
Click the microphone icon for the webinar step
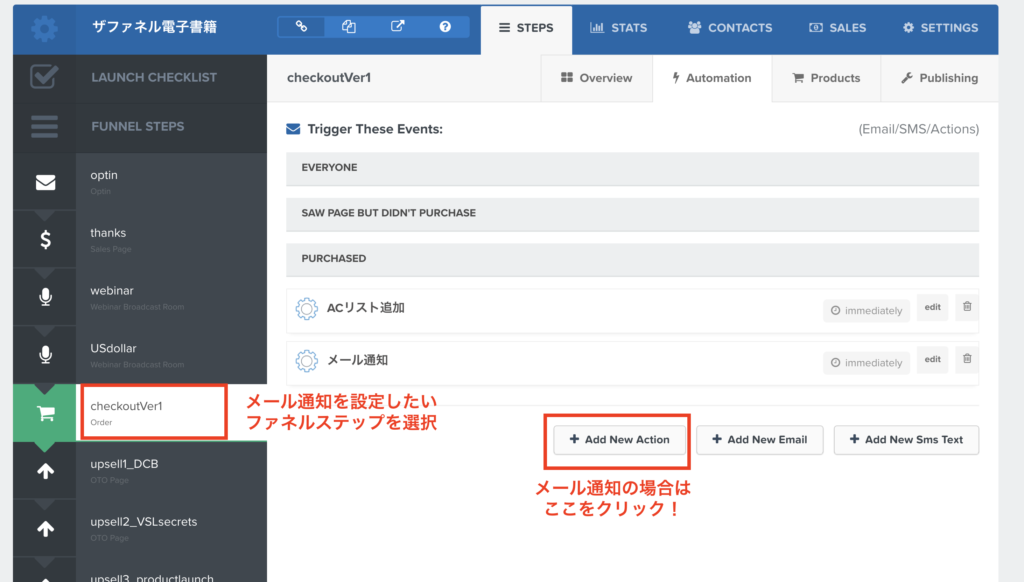click(45, 297)
